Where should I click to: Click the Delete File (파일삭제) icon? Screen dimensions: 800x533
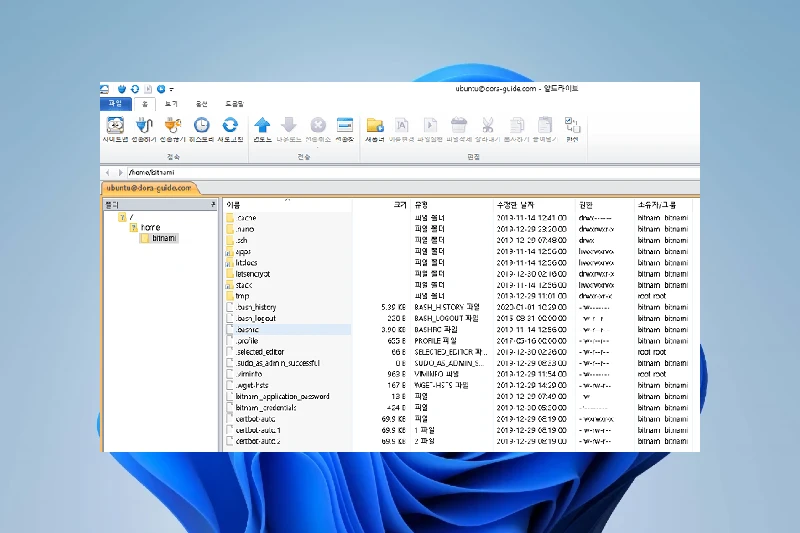[459, 129]
